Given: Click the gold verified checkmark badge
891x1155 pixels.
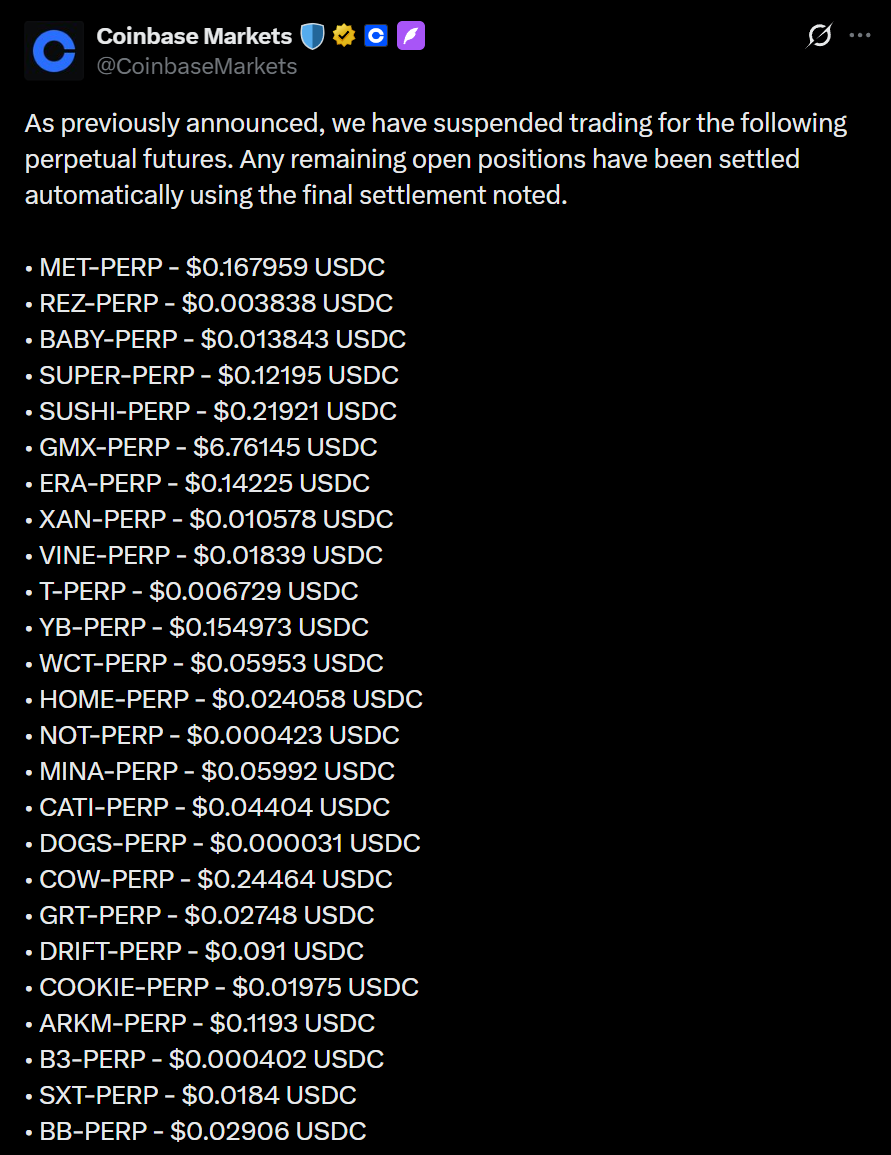Looking at the screenshot, I should tap(344, 37).
